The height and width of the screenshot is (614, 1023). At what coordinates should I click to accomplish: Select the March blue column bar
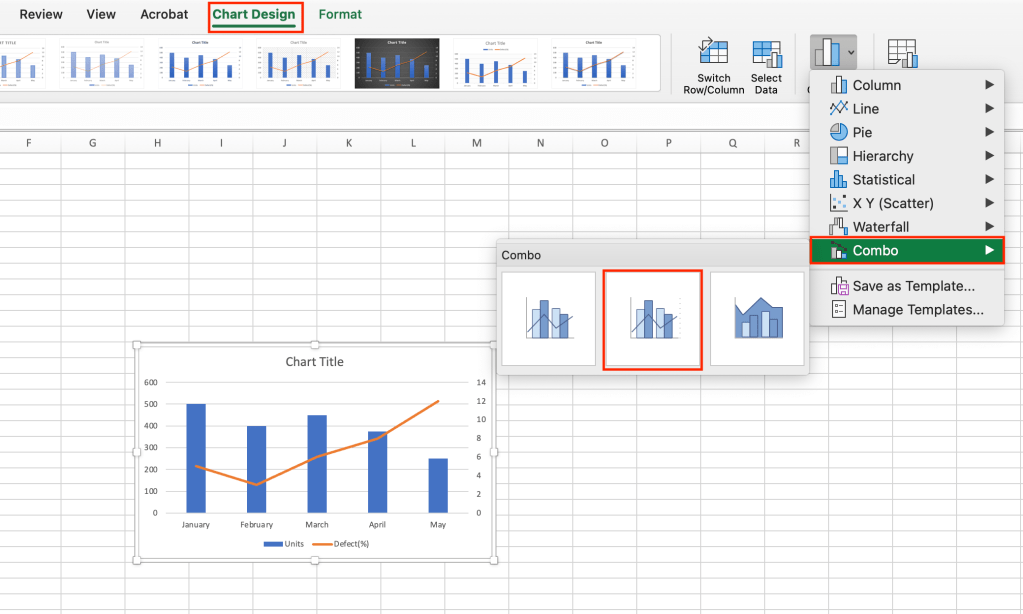coord(317,464)
